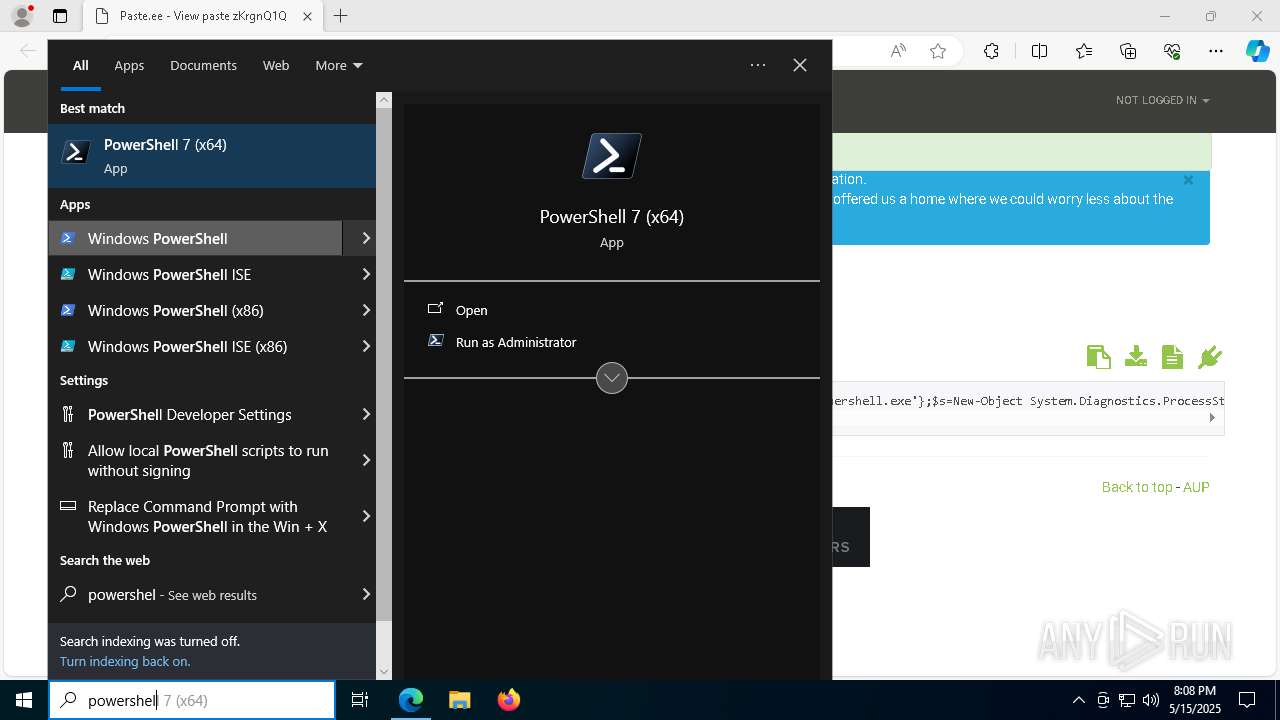Screen dimensions: 1280x720
Task: Dismiss the blue Paste.ee notice banner
Action: [1188, 181]
